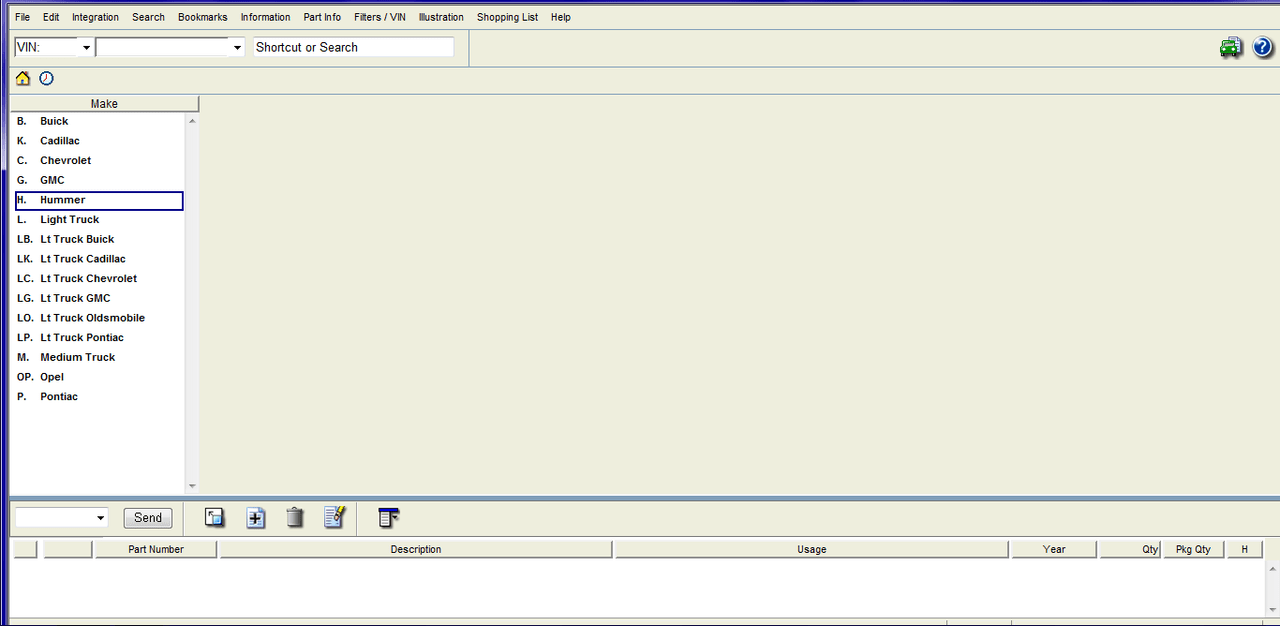The width and height of the screenshot is (1280, 626).
Task: Open the Illustration menu
Action: point(441,17)
